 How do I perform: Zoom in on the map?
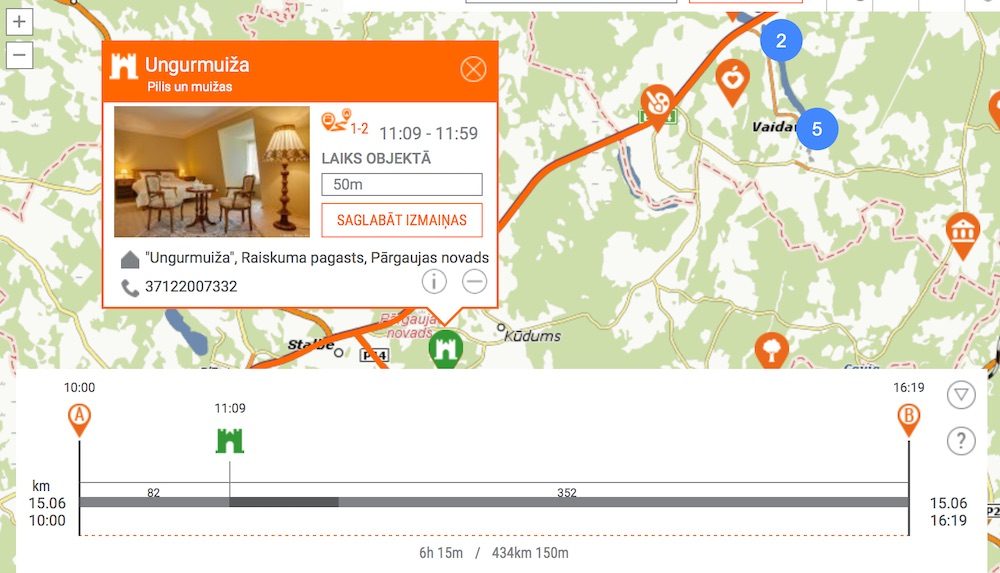(19, 22)
